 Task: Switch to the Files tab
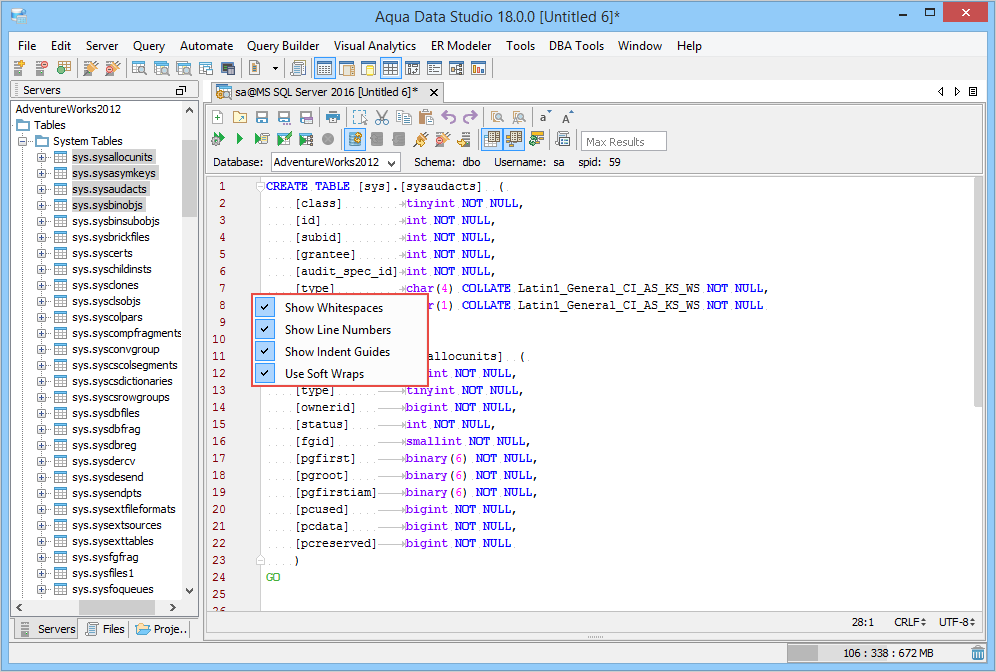[x=104, y=629]
